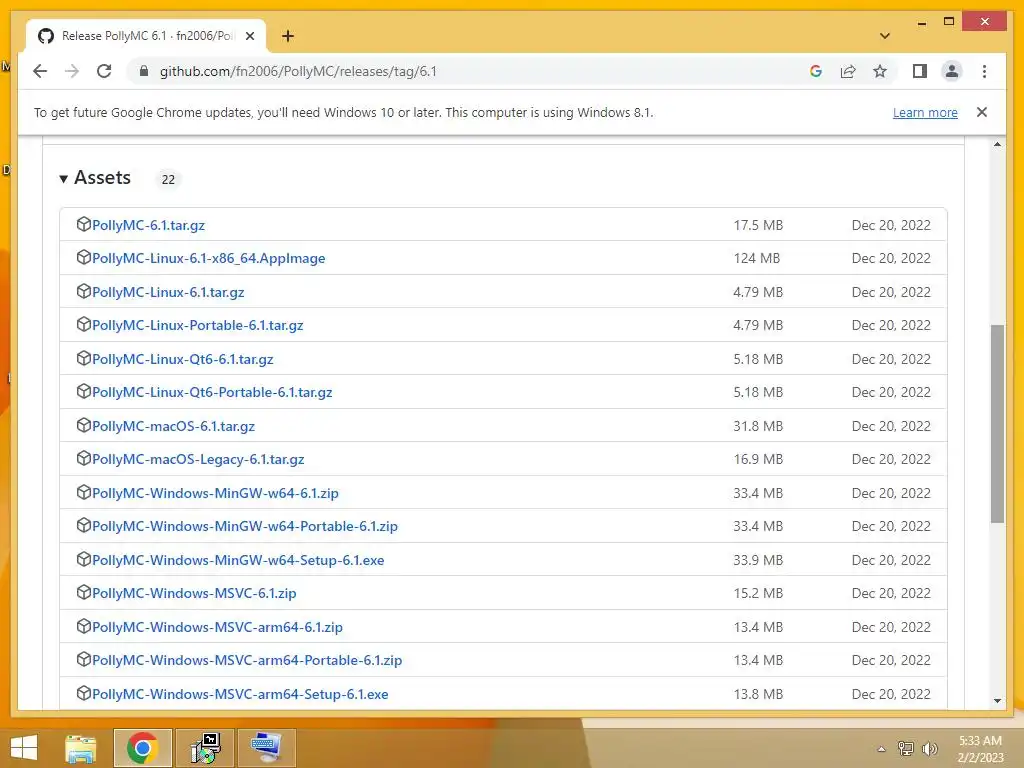Viewport: 1024px width, 768px height.
Task: Click the date on PollyMC-6.1.tar.gz row
Action: pyautogui.click(x=891, y=225)
